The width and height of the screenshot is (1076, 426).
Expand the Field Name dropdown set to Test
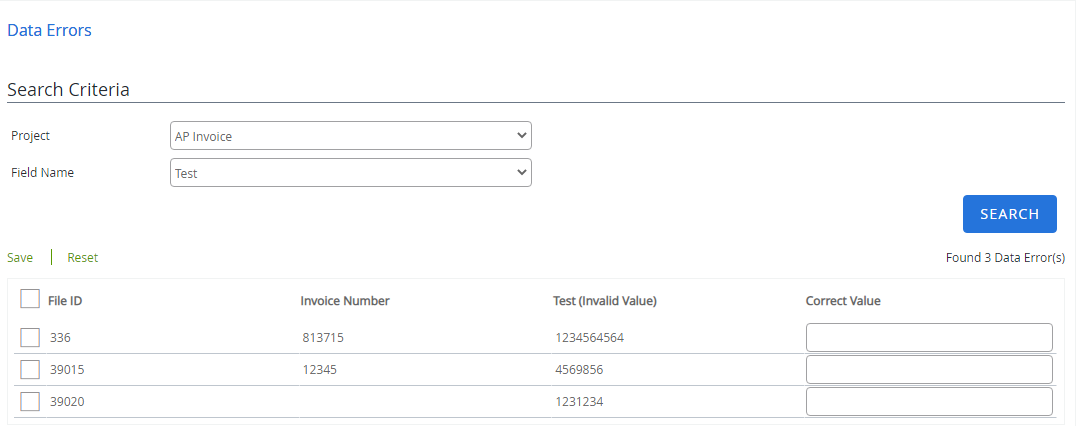click(x=351, y=173)
